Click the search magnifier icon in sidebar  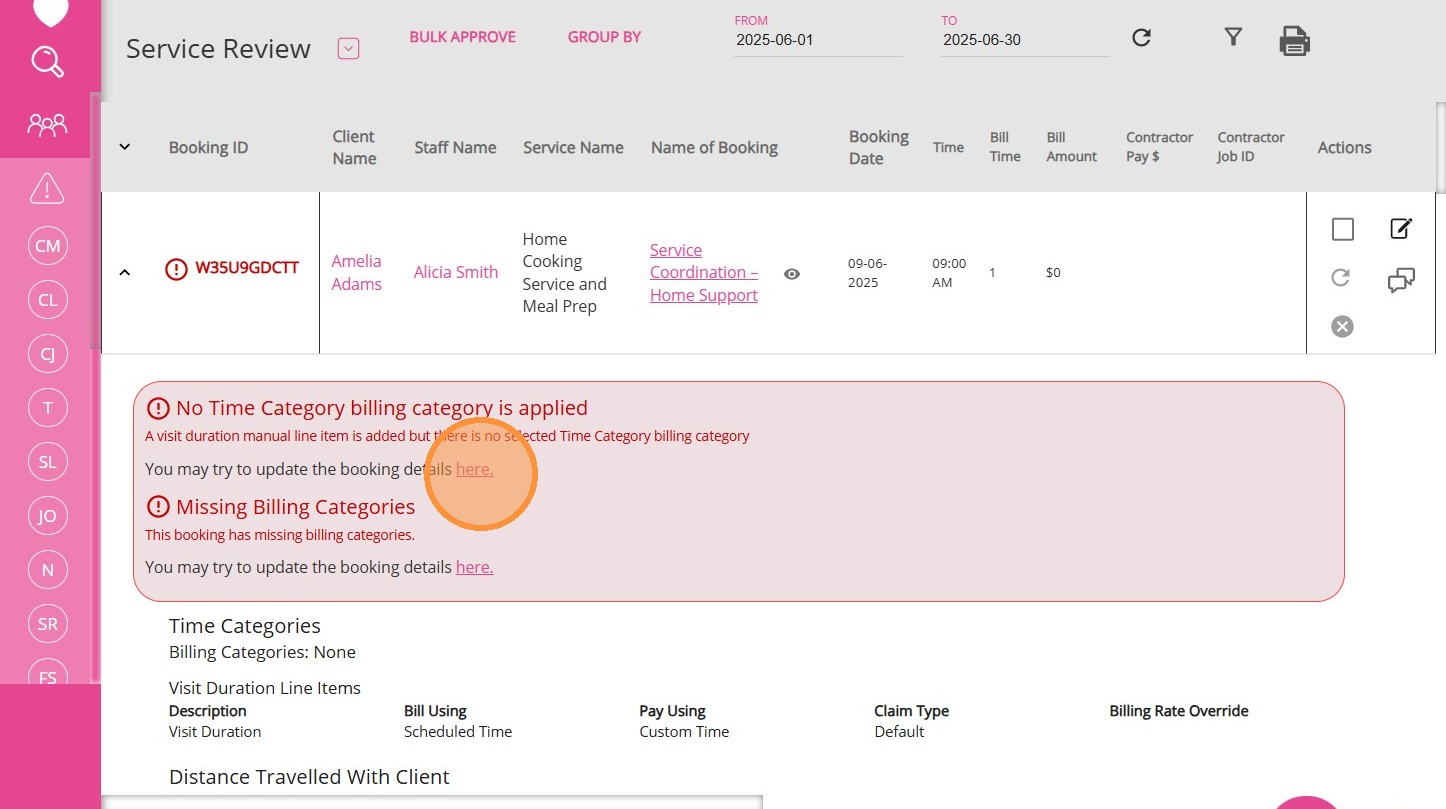point(47,62)
